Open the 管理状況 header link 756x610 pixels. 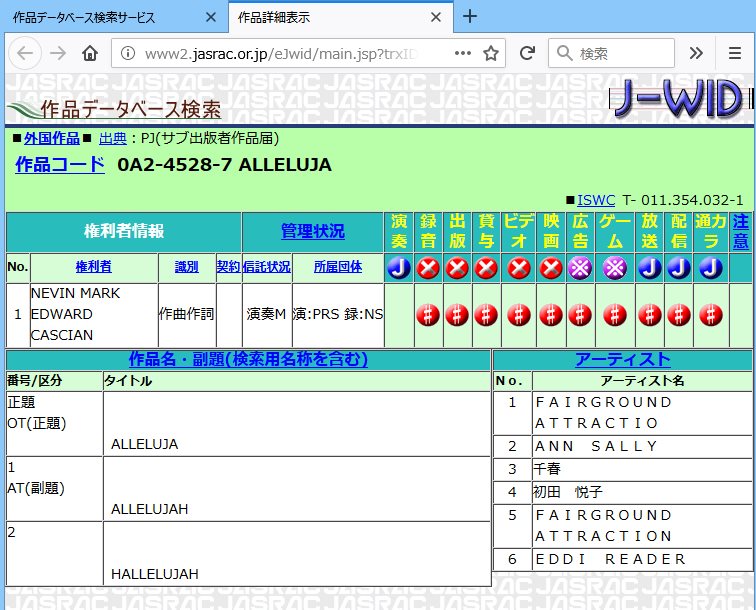pos(312,231)
